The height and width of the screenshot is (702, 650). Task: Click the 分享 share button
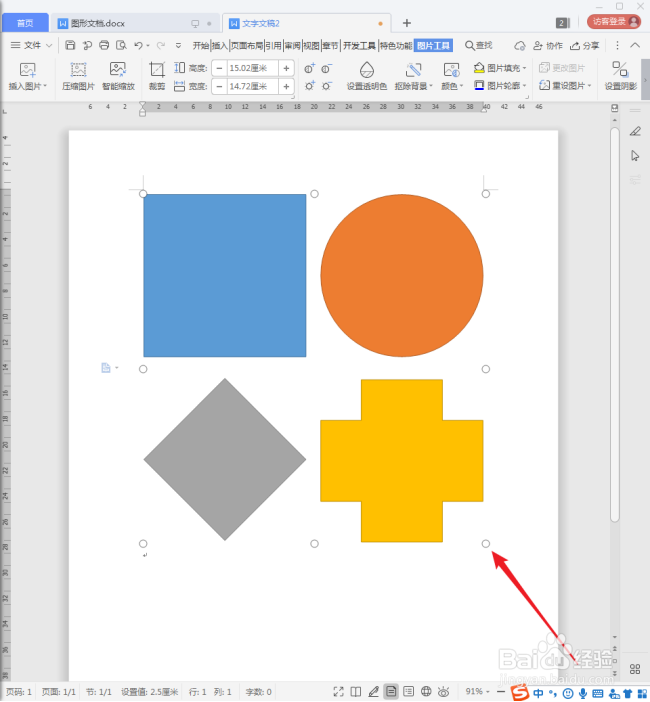(585, 46)
